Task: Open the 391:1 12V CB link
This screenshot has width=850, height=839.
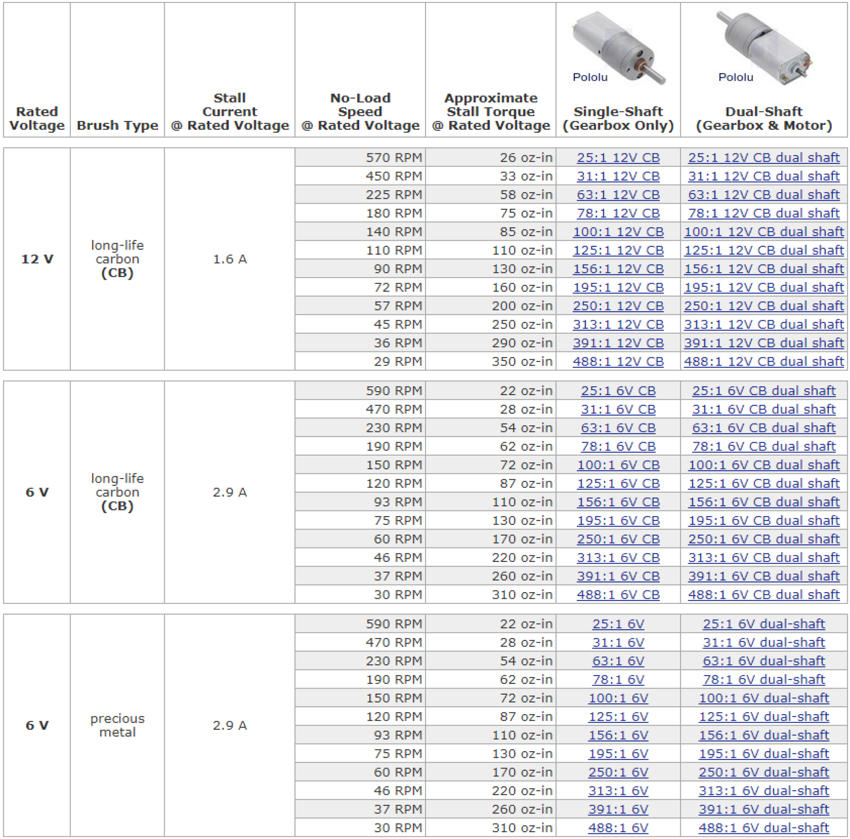Action: [x=618, y=343]
